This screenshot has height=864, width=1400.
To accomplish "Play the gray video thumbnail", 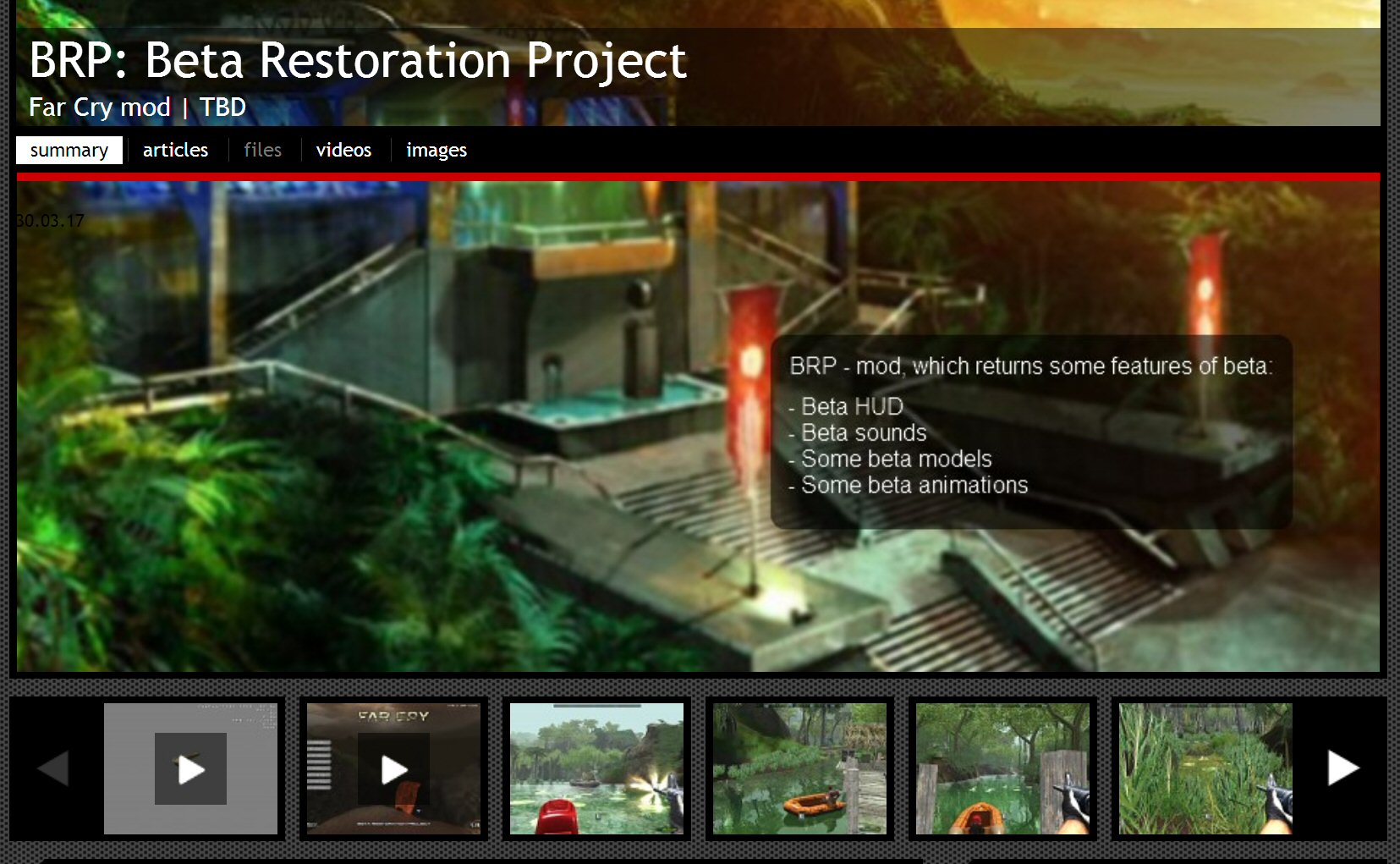I will pyautogui.click(x=190, y=768).
